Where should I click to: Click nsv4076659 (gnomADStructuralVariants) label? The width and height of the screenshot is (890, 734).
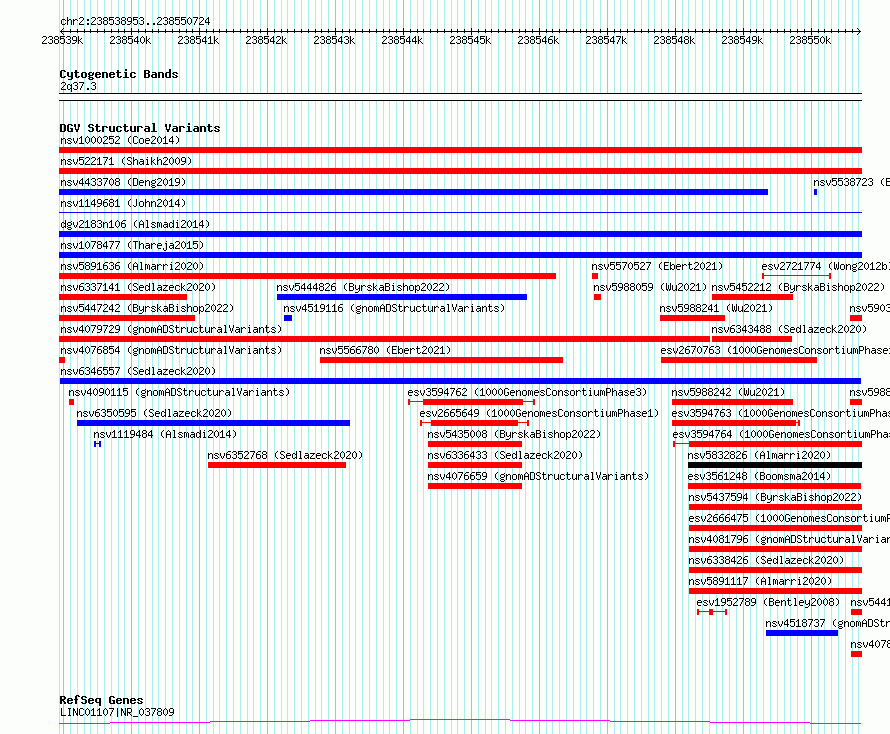click(x=538, y=476)
